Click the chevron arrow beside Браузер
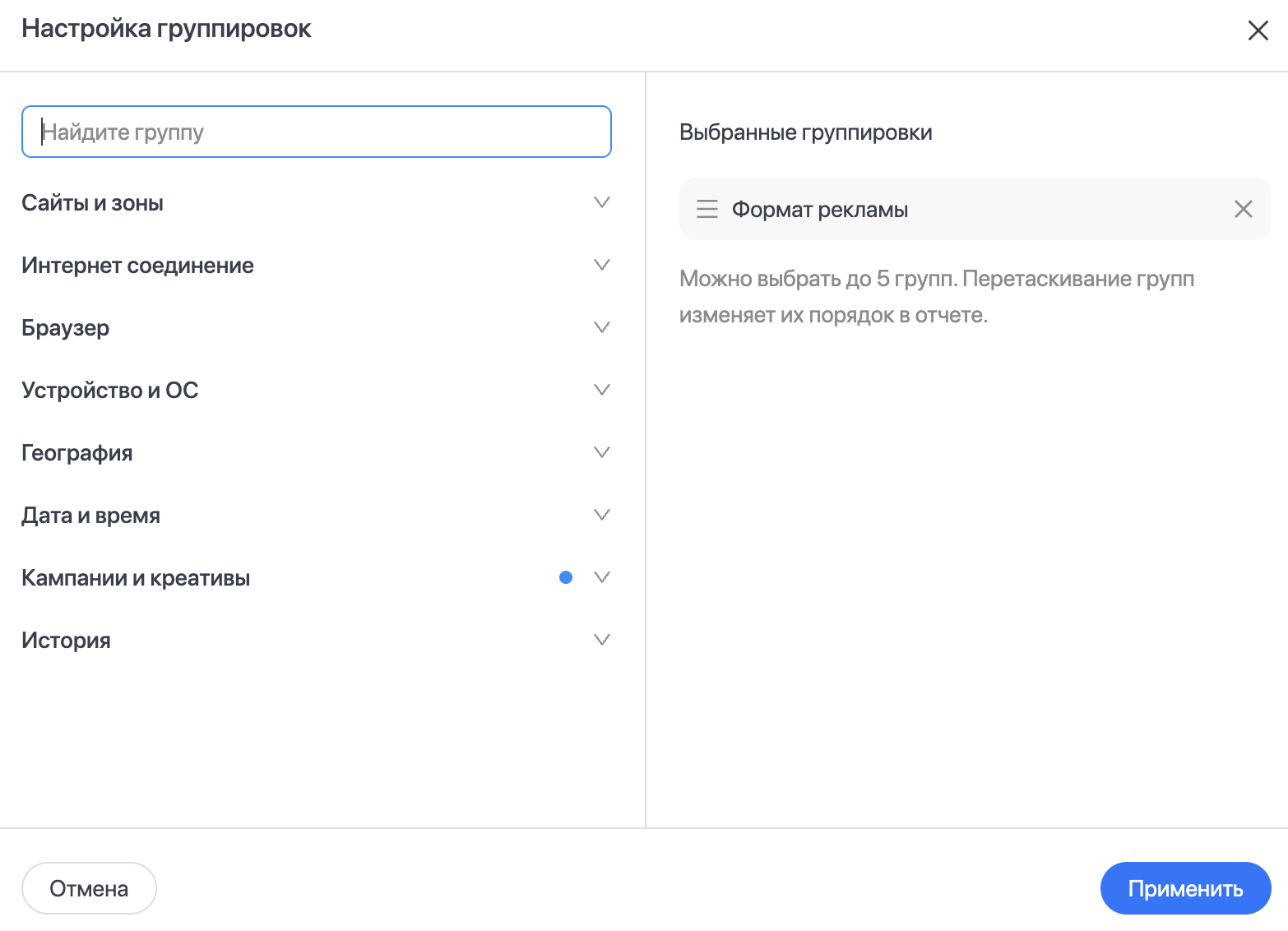Screen dimensions: 1288x931 click(x=602, y=327)
